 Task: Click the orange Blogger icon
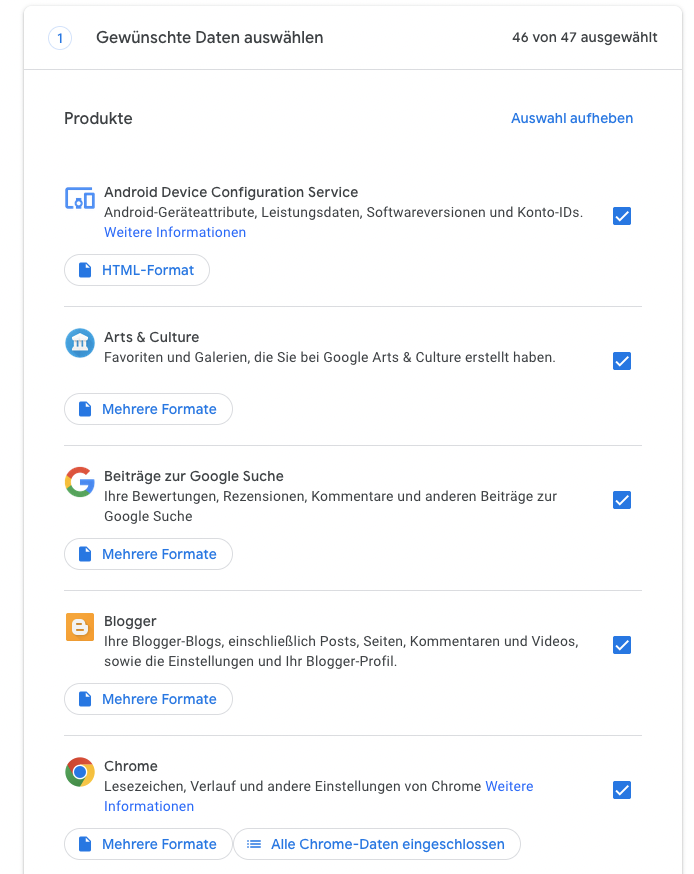[x=80, y=627]
